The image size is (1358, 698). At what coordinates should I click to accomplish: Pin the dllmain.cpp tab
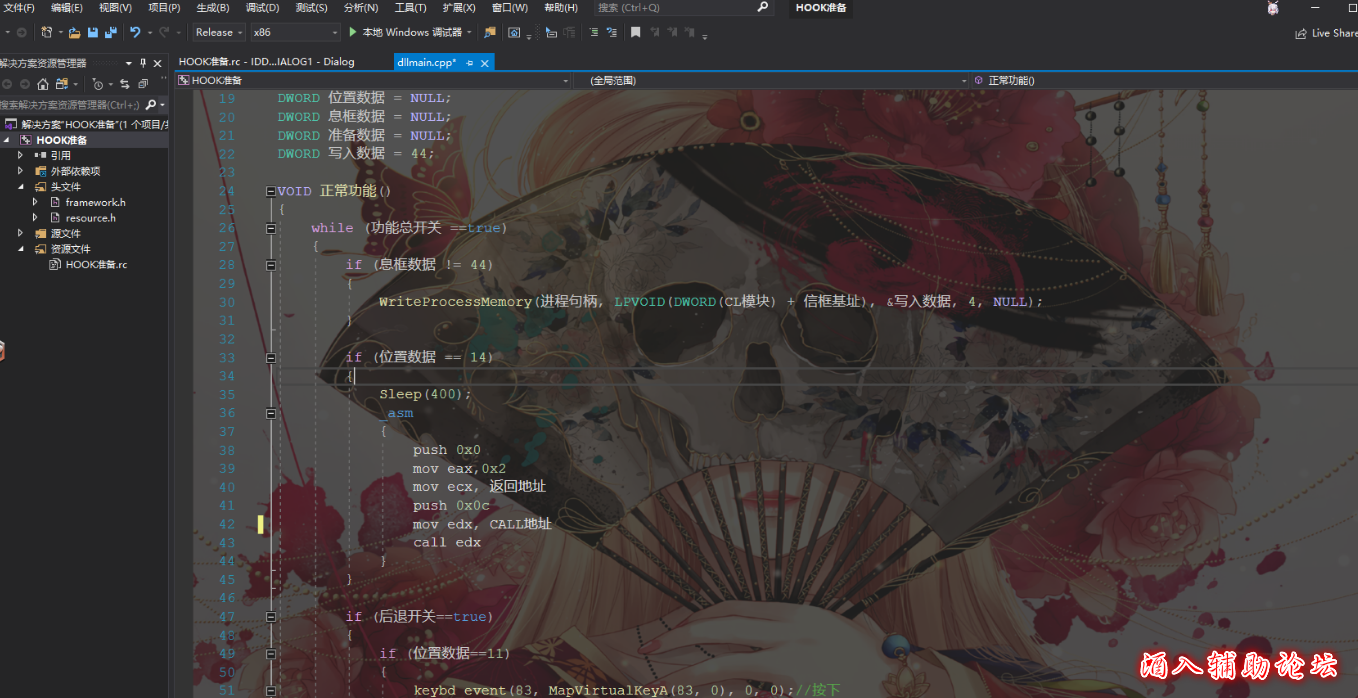(x=470, y=62)
